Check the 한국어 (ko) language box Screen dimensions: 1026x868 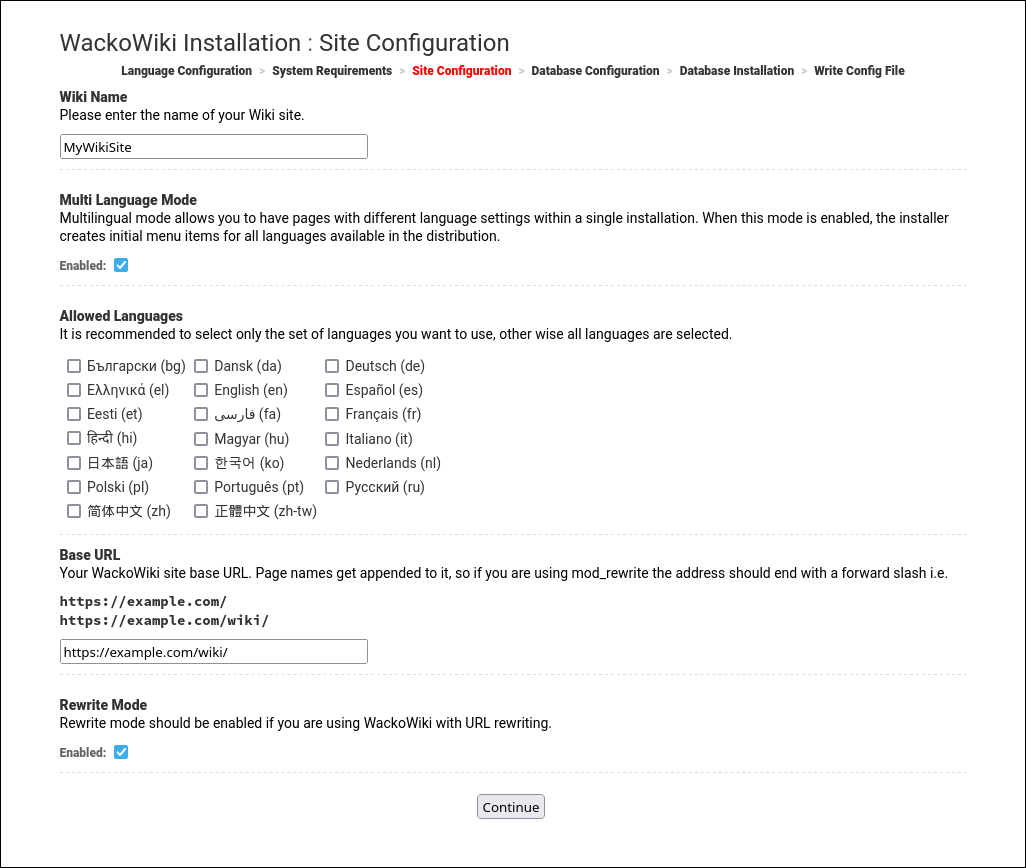201,463
